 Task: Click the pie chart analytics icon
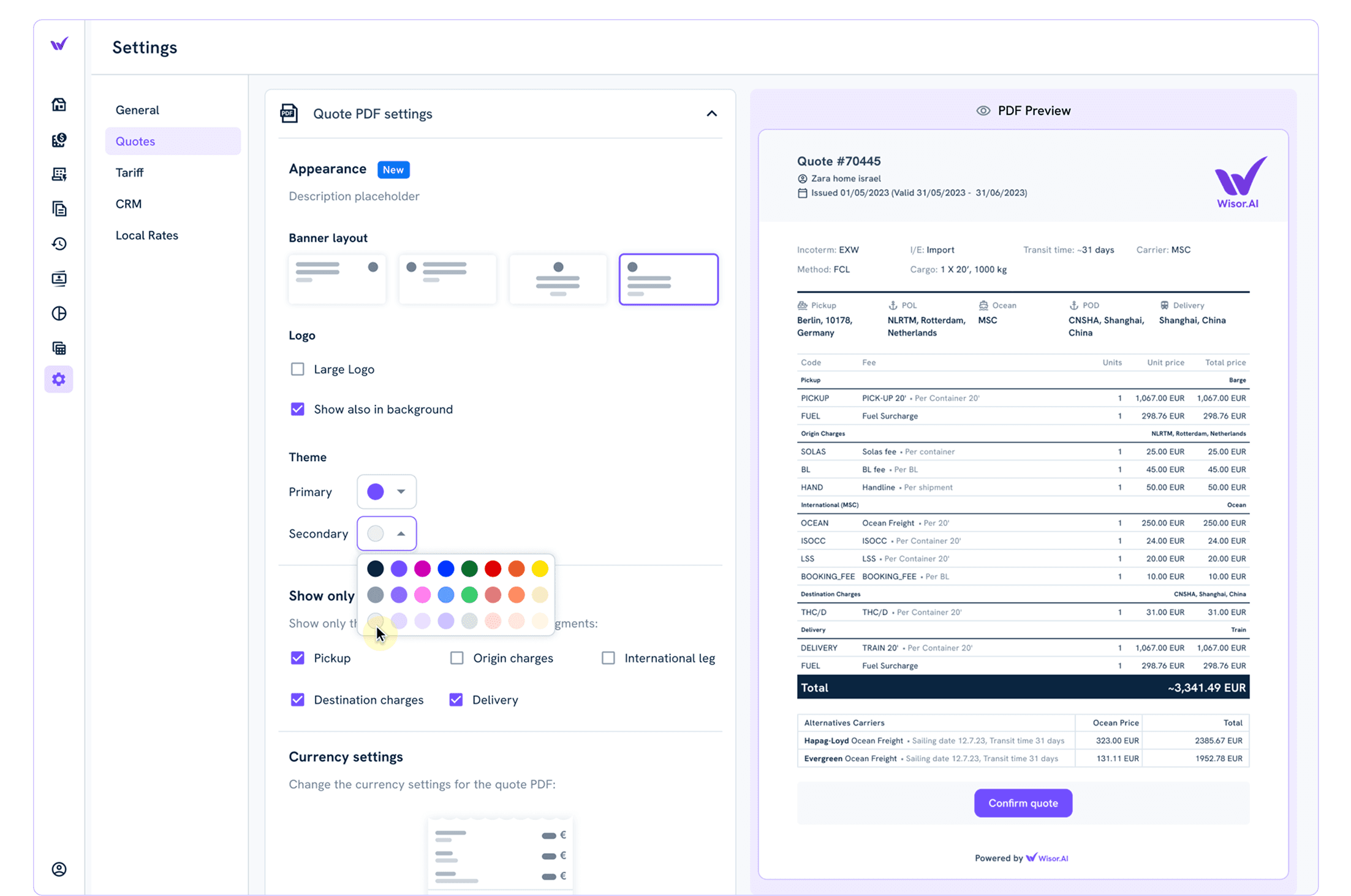pos(59,314)
